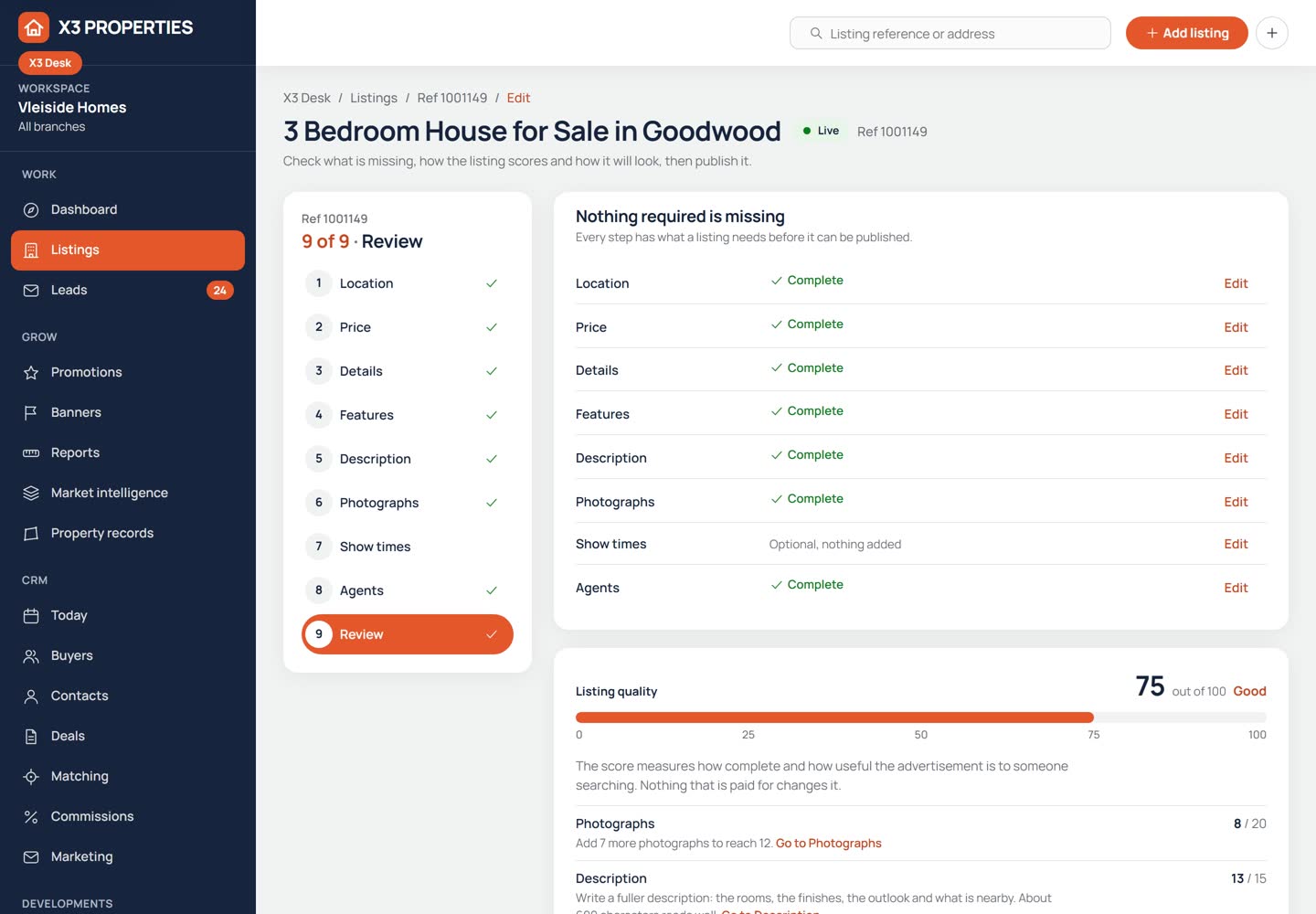Screen dimensions: 1316x914
Task: Click the round plus button in header
Action: pos(1272,33)
